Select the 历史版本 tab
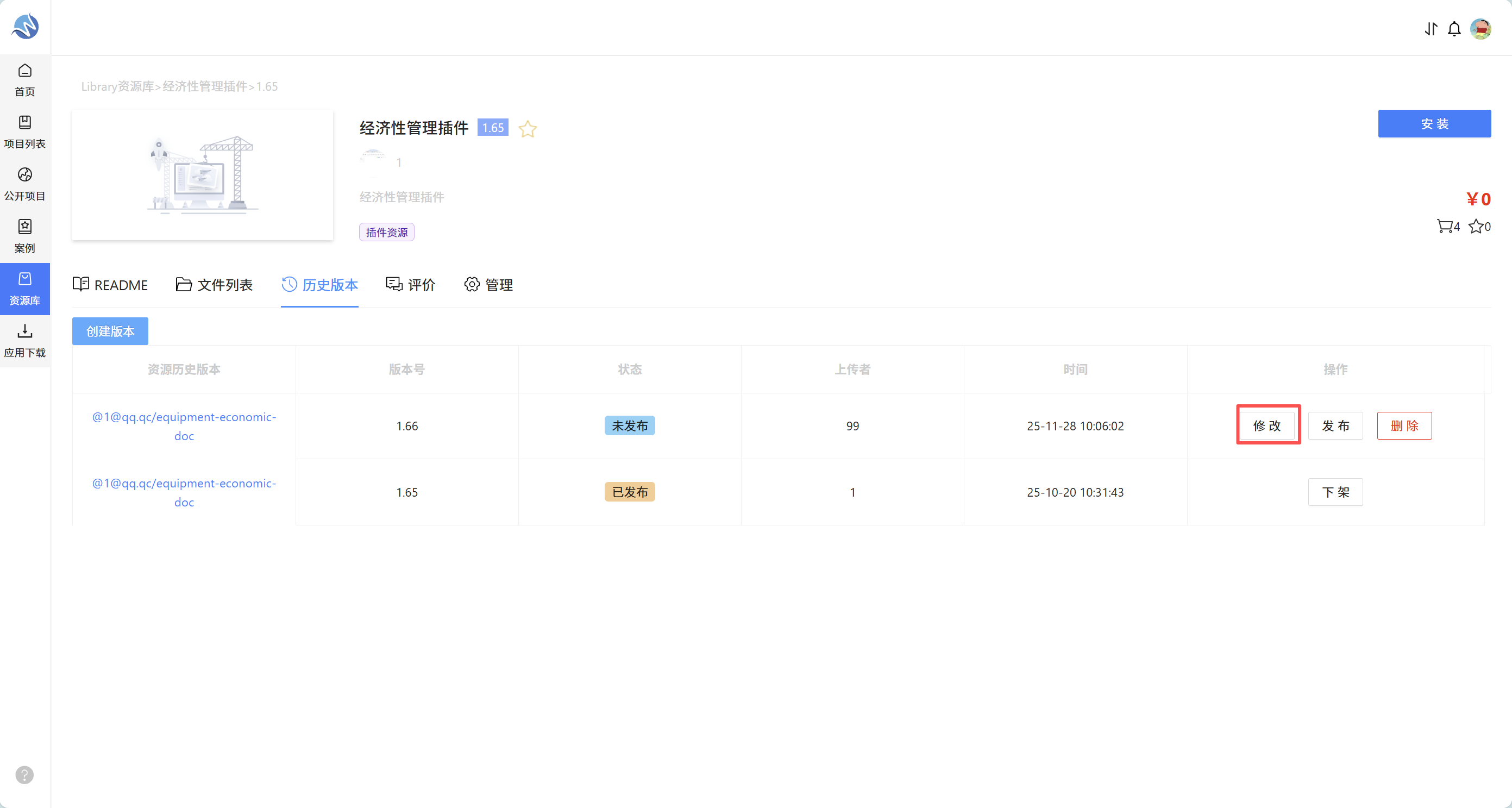 point(320,285)
